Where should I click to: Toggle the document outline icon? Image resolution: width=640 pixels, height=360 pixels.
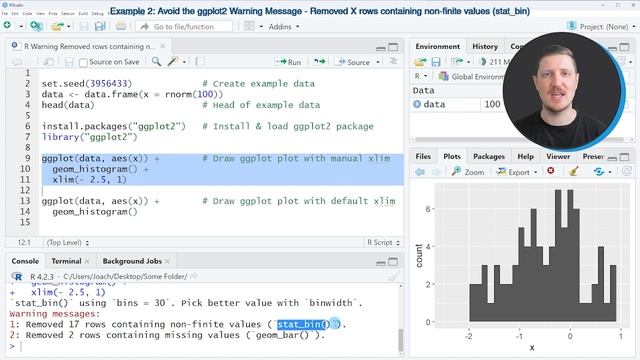393,61
